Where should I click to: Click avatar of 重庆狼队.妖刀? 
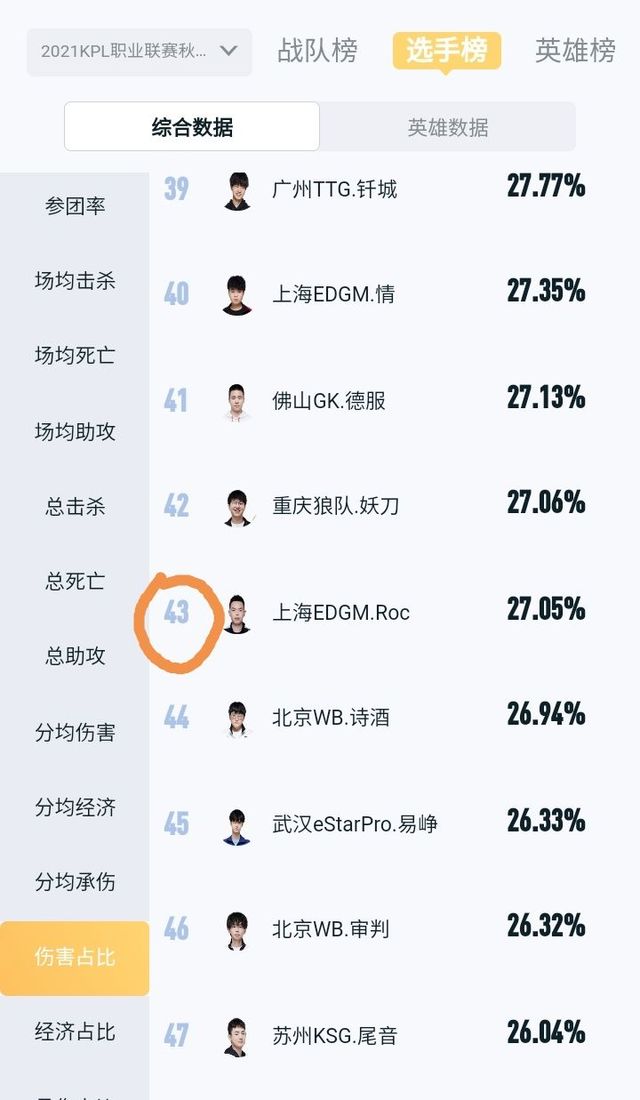237,506
